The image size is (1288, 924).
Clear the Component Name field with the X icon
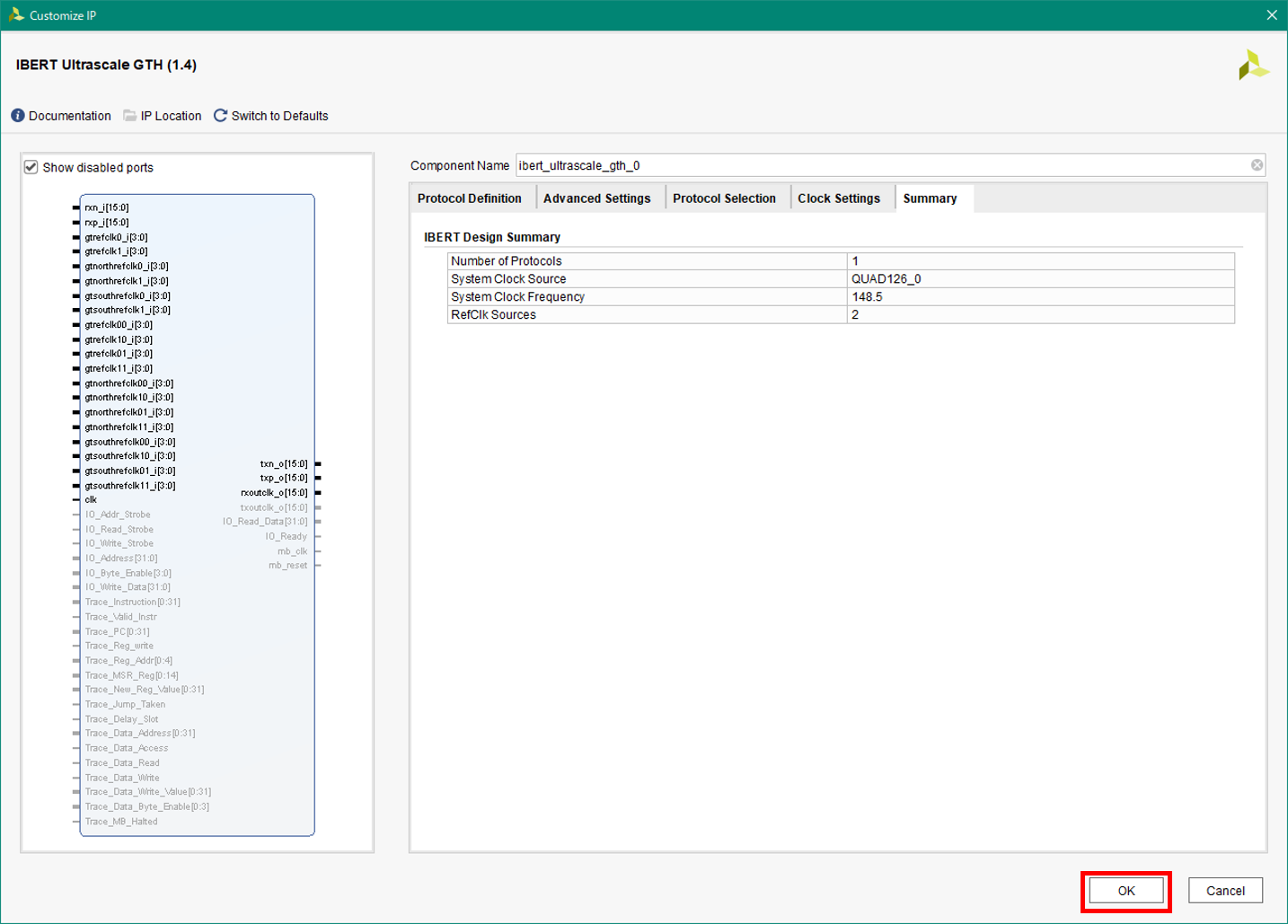tap(1257, 165)
